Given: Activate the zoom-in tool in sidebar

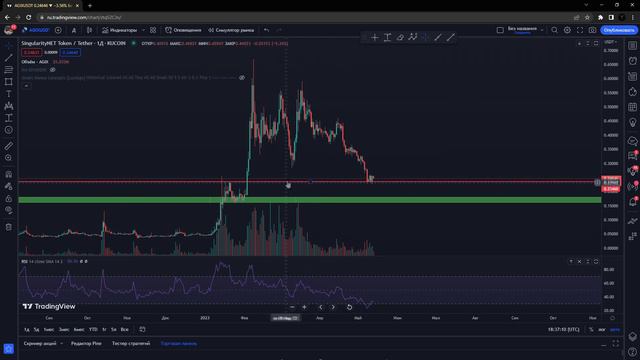Looking at the screenshot, I should pos(9,158).
